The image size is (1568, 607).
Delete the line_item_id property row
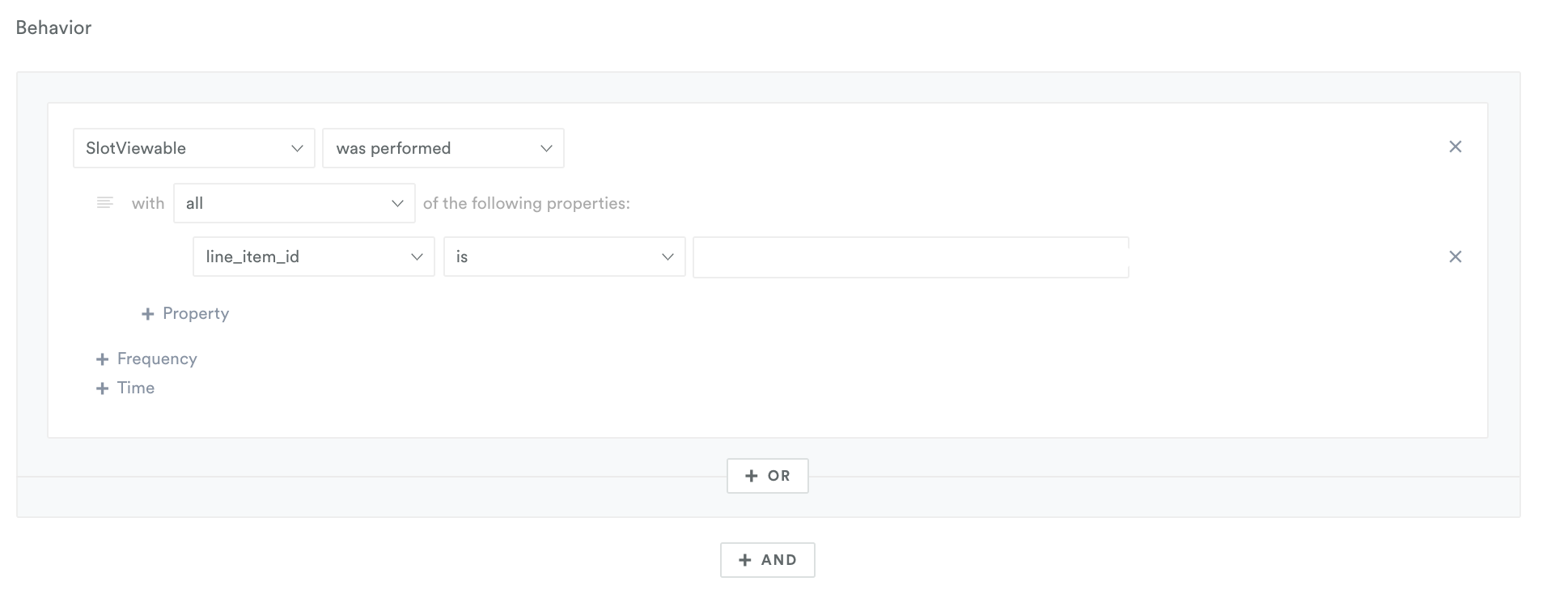click(1455, 257)
